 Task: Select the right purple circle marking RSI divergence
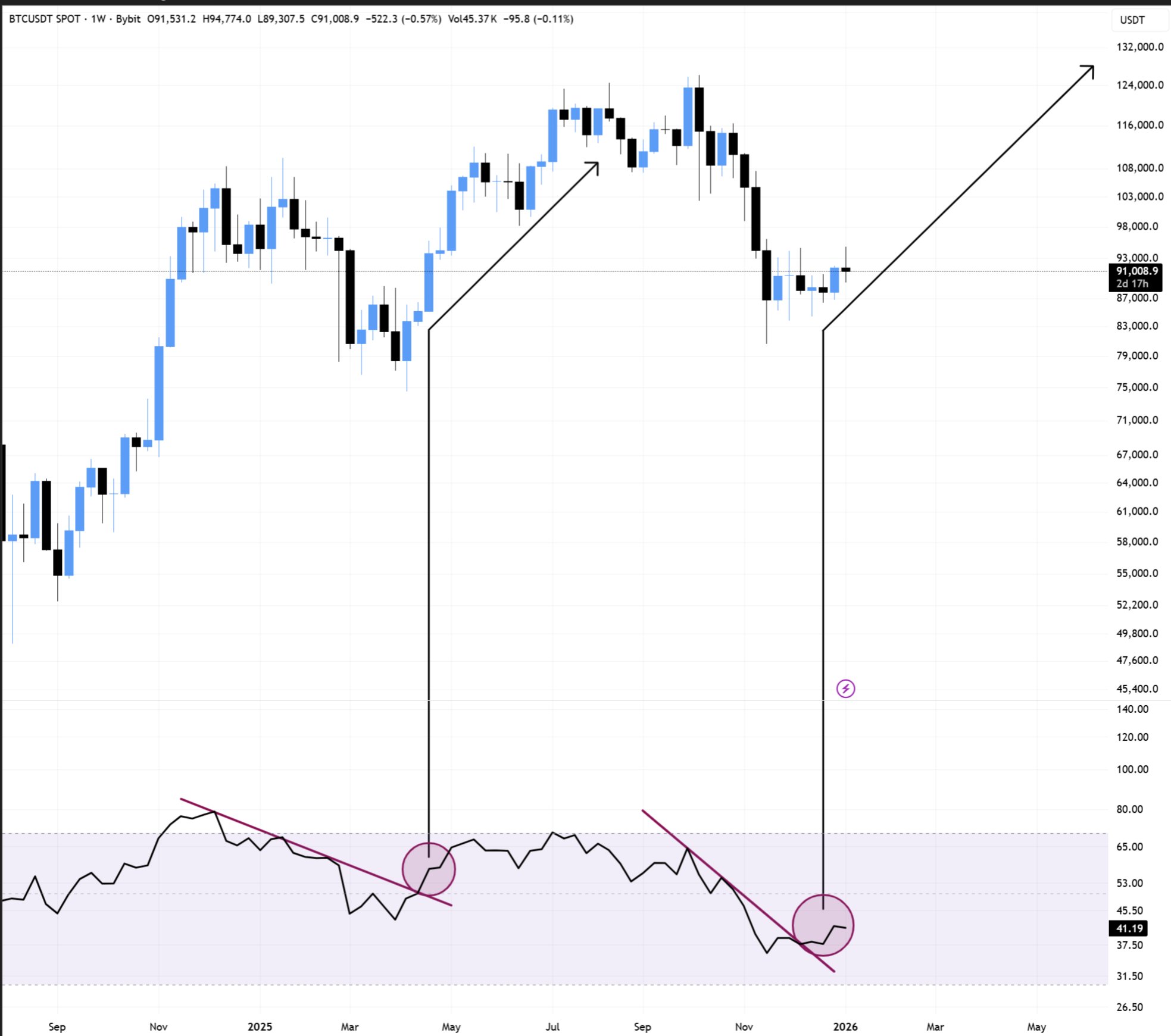(x=824, y=924)
